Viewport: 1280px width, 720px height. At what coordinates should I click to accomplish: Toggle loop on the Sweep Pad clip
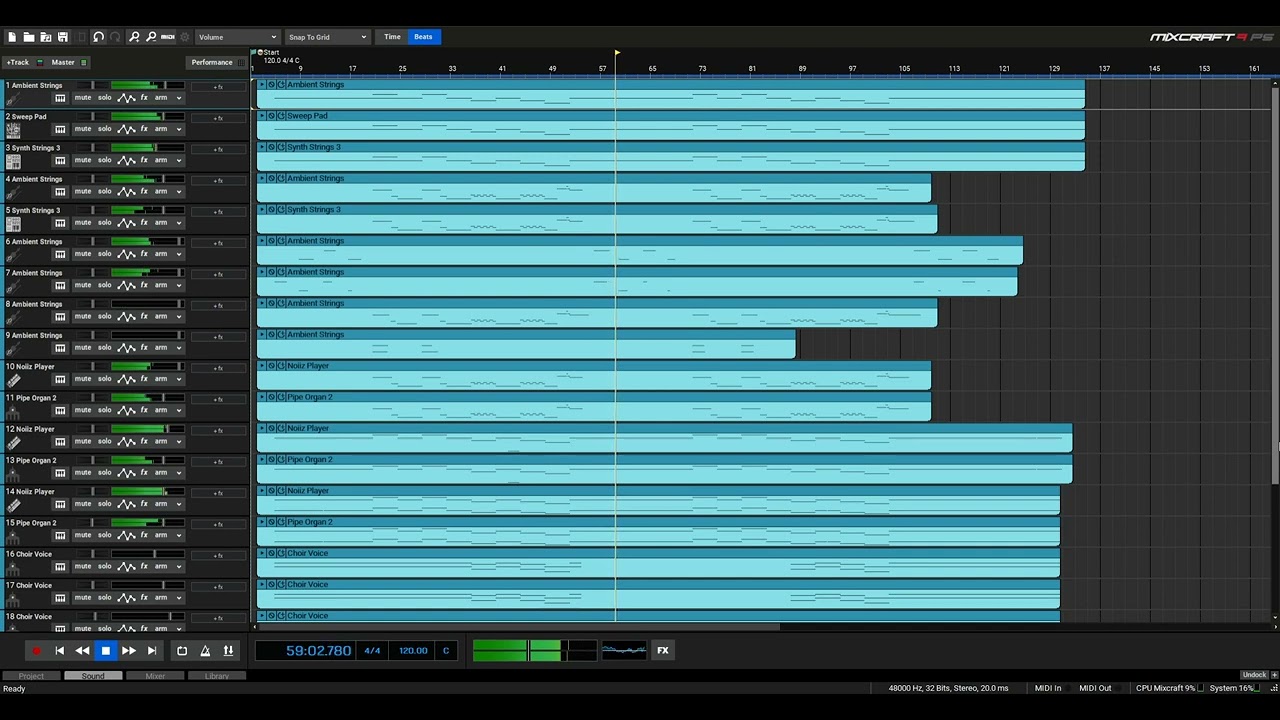[x=281, y=116]
